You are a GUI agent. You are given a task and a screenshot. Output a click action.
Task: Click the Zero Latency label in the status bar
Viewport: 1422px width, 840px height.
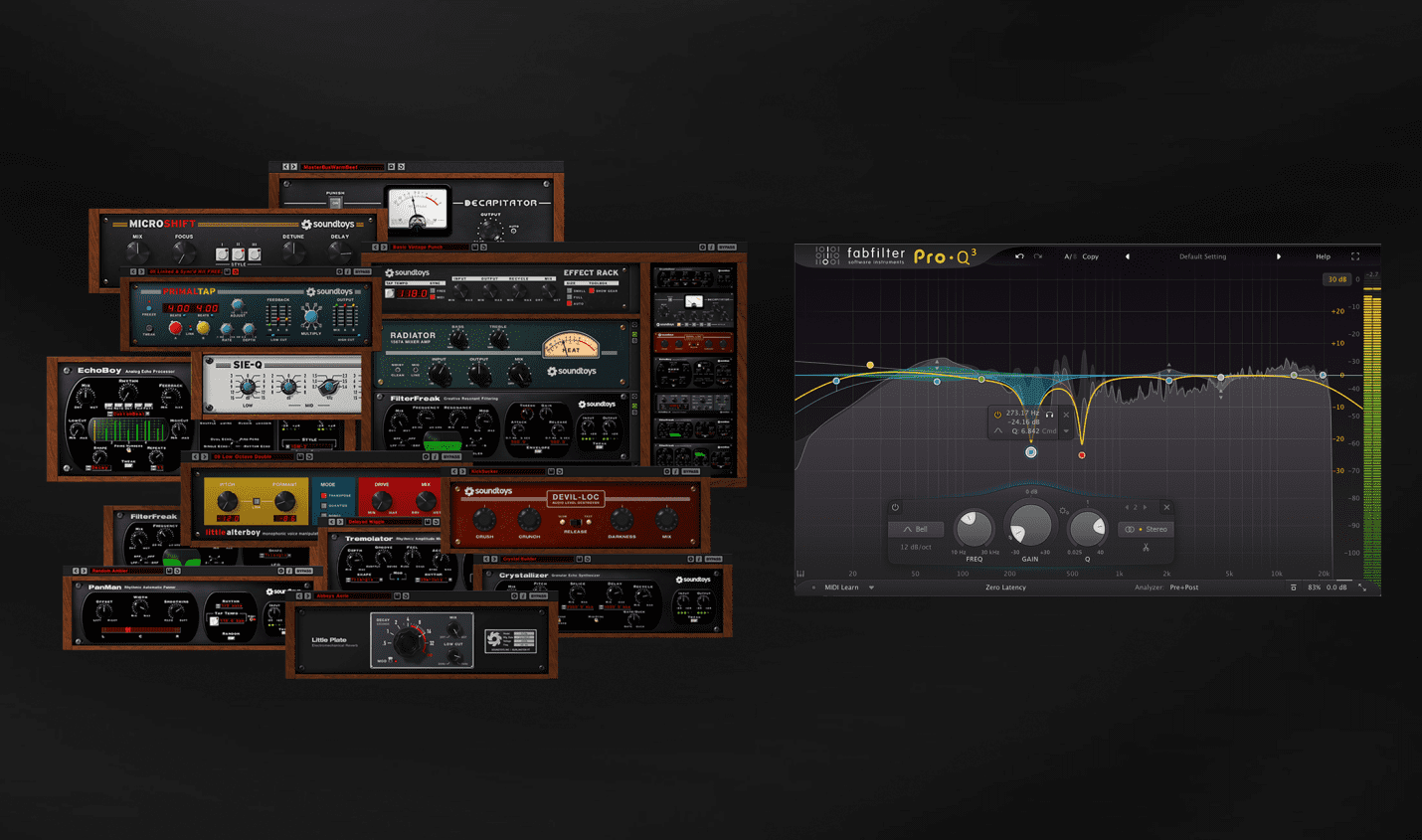(x=1005, y=588)
